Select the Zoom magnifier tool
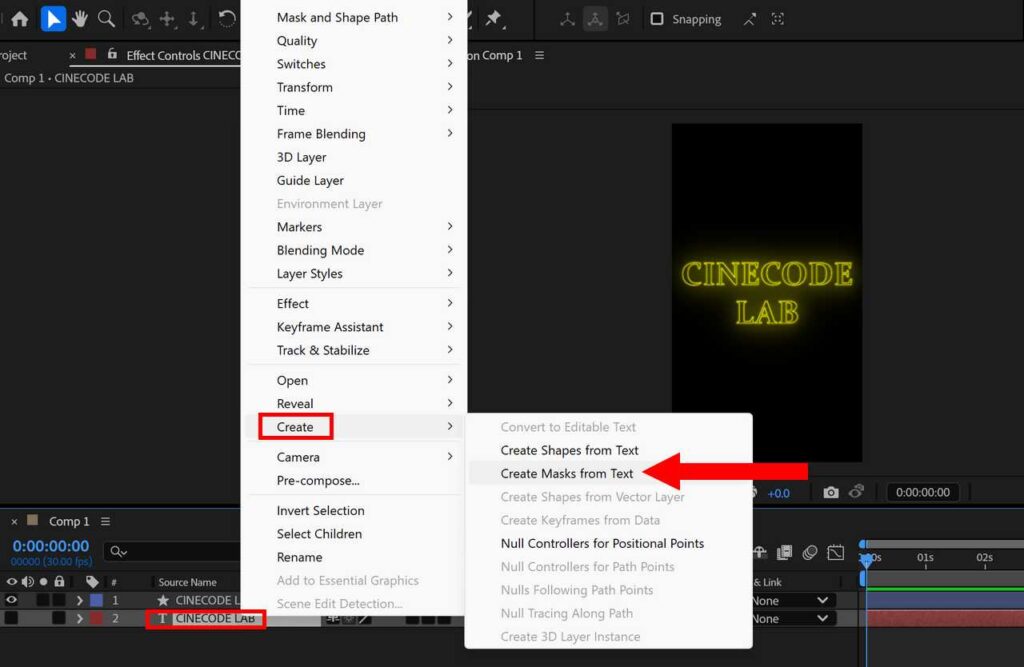Viewport: 1024px width, 667px height. pos(106,19)
